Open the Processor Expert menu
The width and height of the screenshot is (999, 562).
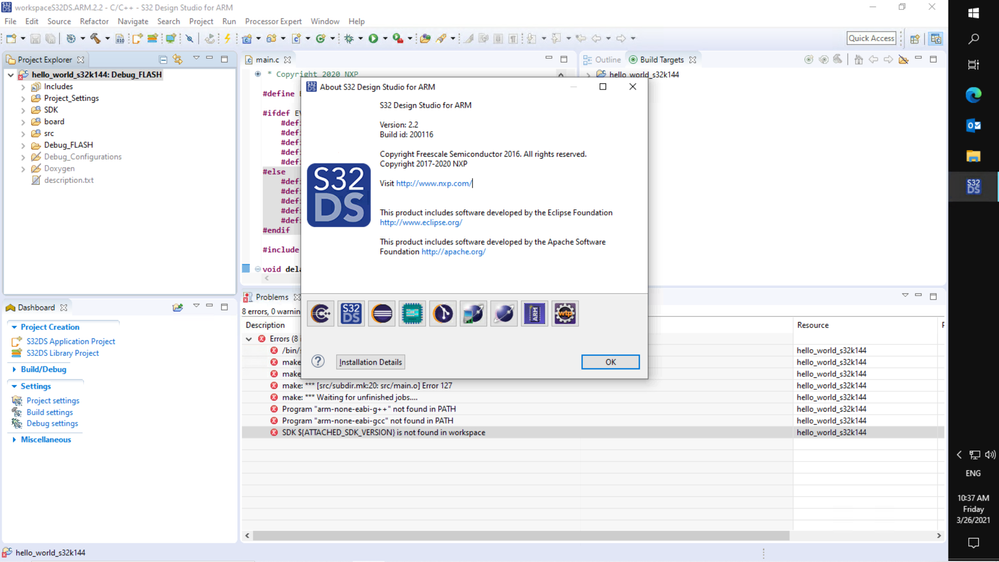(273, 21)
